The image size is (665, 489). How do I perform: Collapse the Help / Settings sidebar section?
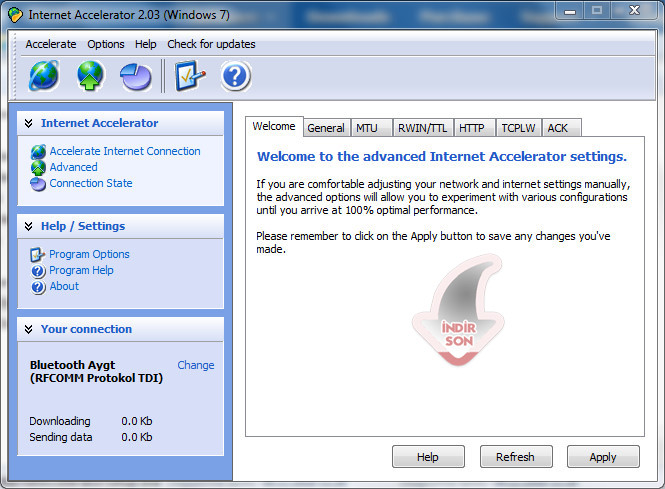click(28, 226)
